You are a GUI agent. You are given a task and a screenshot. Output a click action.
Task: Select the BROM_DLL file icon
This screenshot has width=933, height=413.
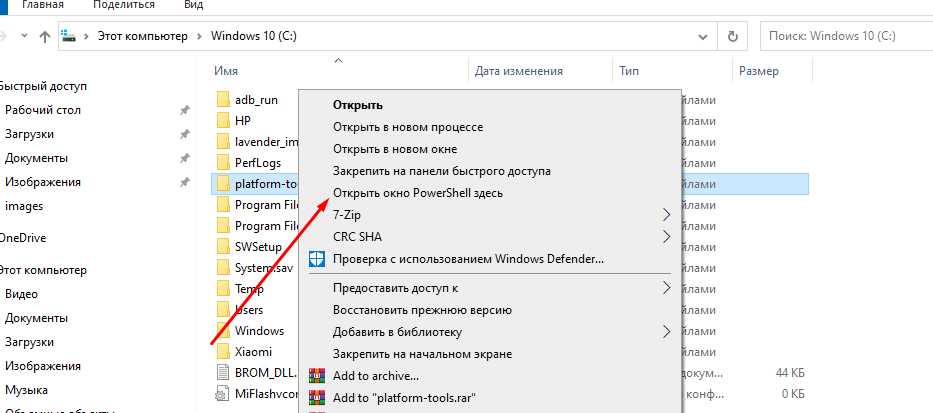coord(223,373)
